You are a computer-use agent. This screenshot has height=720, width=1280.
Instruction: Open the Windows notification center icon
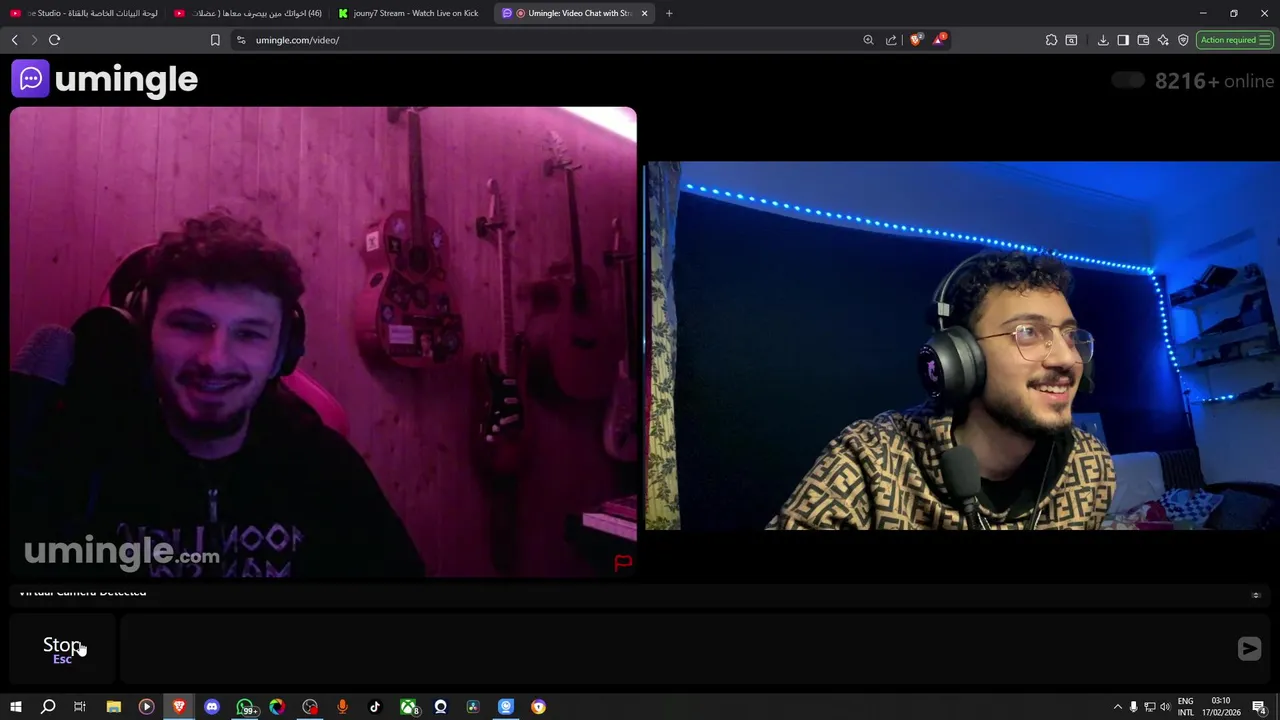point(1260,707)
